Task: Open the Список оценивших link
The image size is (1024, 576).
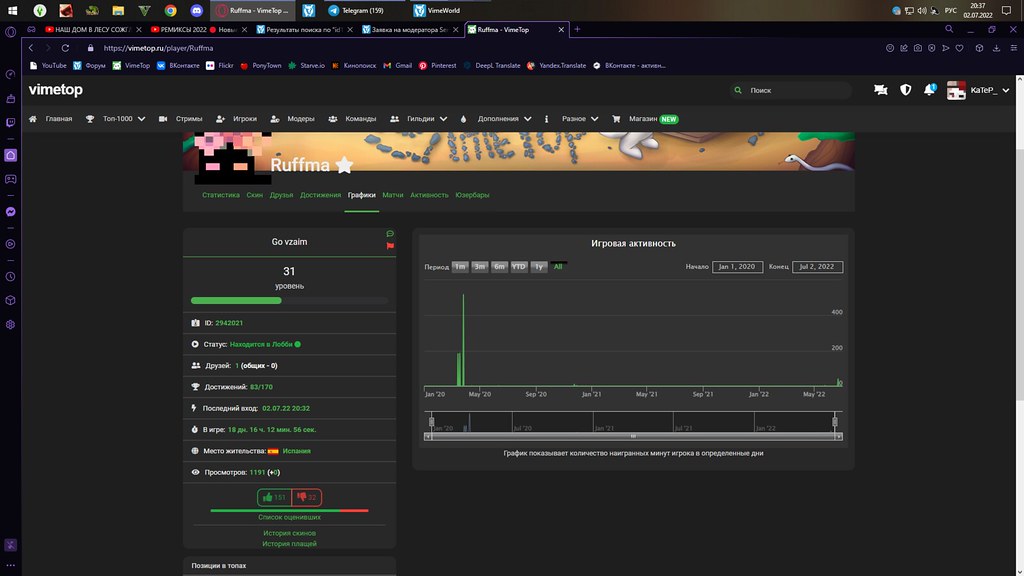Action: click(290, 517)
